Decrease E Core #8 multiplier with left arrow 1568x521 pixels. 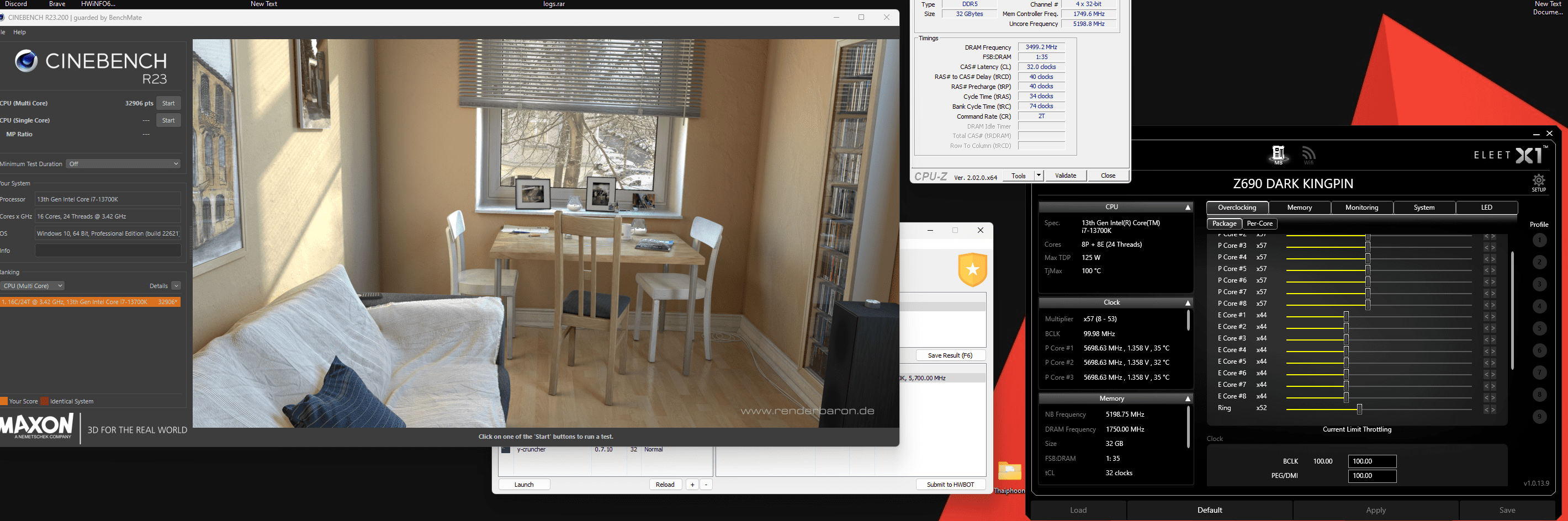coord(1486,397)
